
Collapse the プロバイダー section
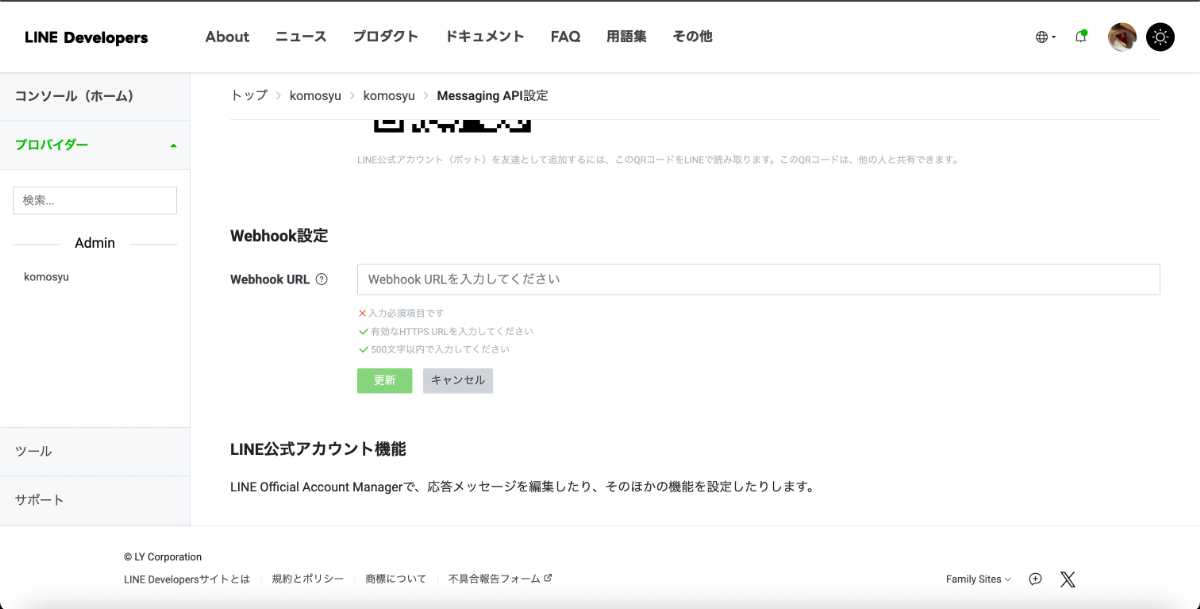95,145
